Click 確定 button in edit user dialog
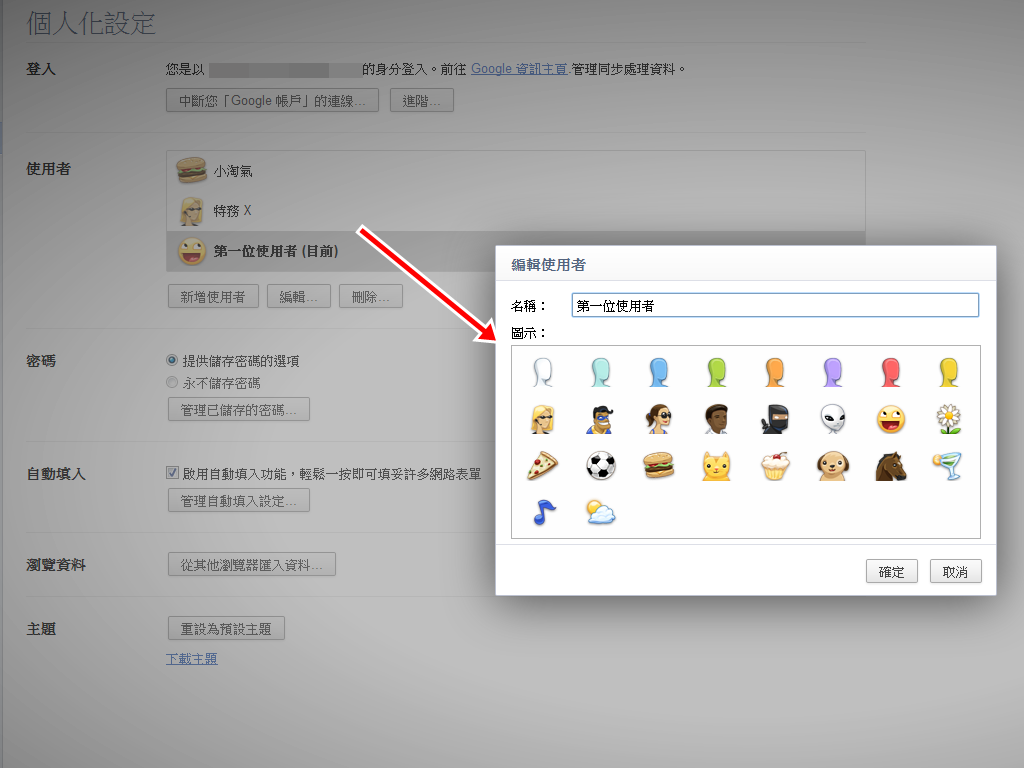 (891, 571)
